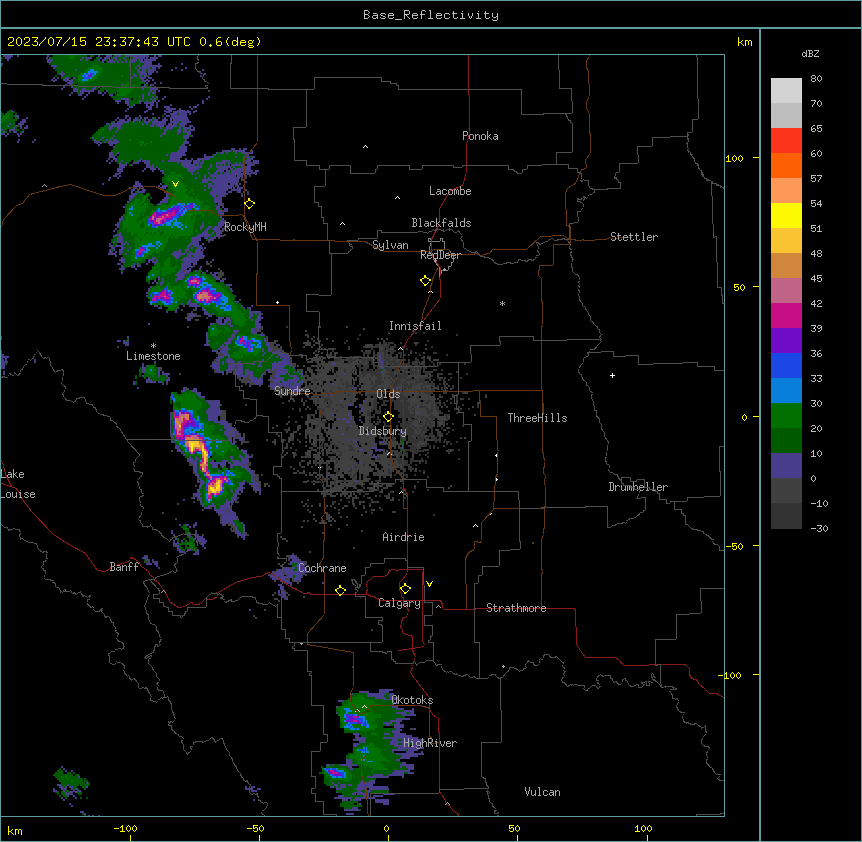Click the Vulcan label
The height and width of the screenshot is (842, 862).
(543, 792)
